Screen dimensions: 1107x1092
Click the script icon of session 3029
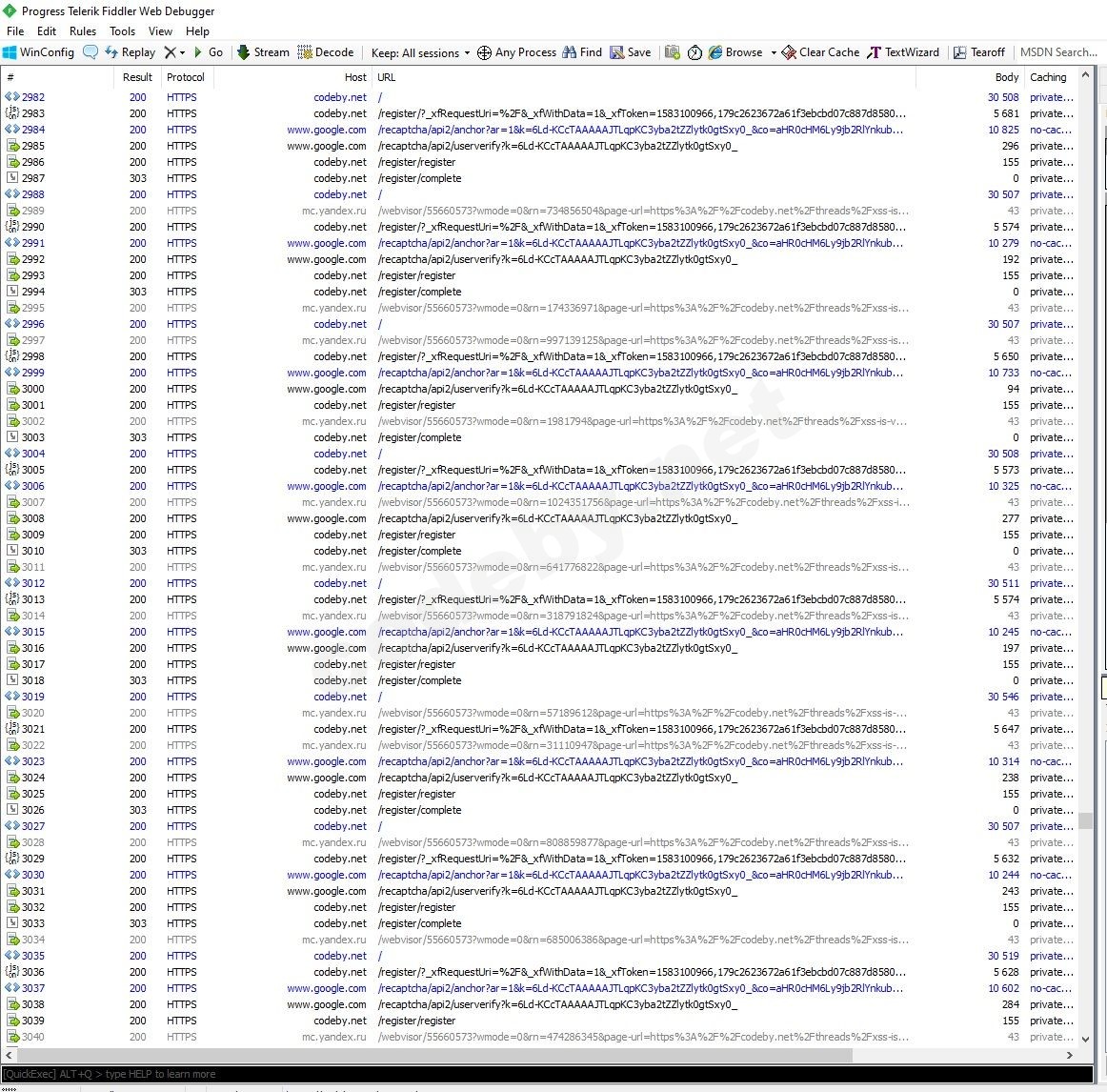point(12,859)
